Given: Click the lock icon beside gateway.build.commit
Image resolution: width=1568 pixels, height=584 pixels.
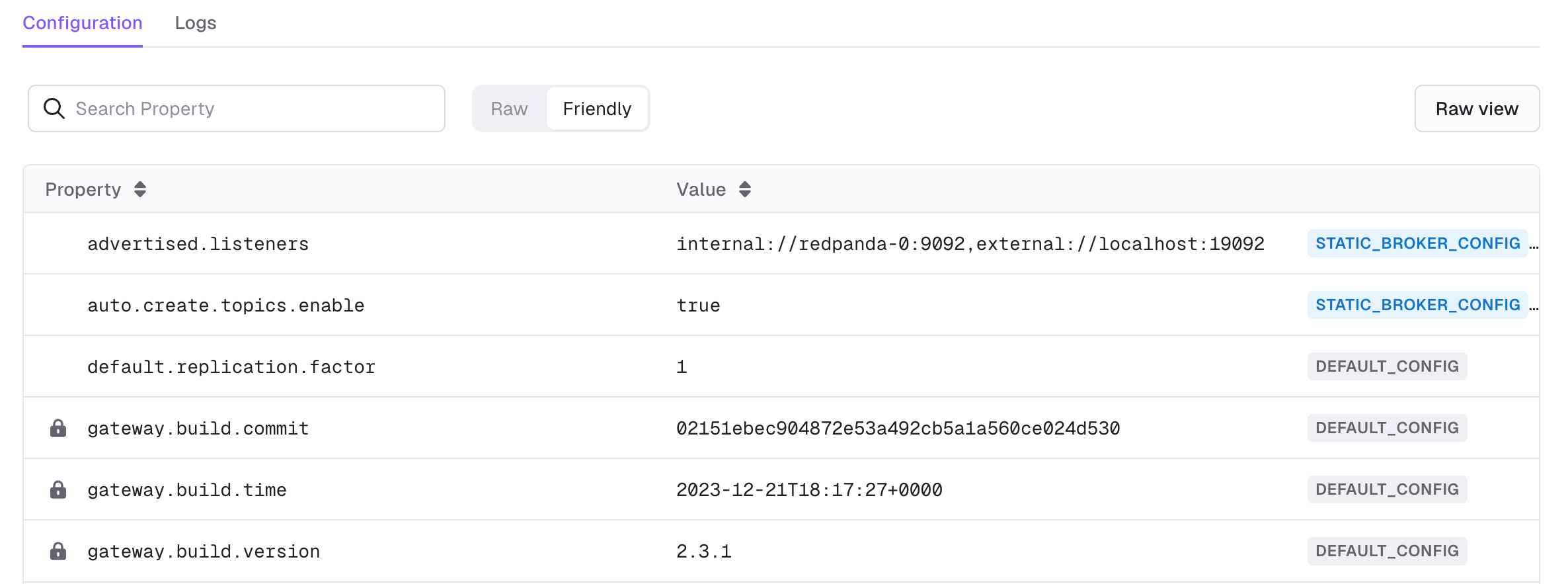Looking at the screenshot, I should (x=58, y=428).
